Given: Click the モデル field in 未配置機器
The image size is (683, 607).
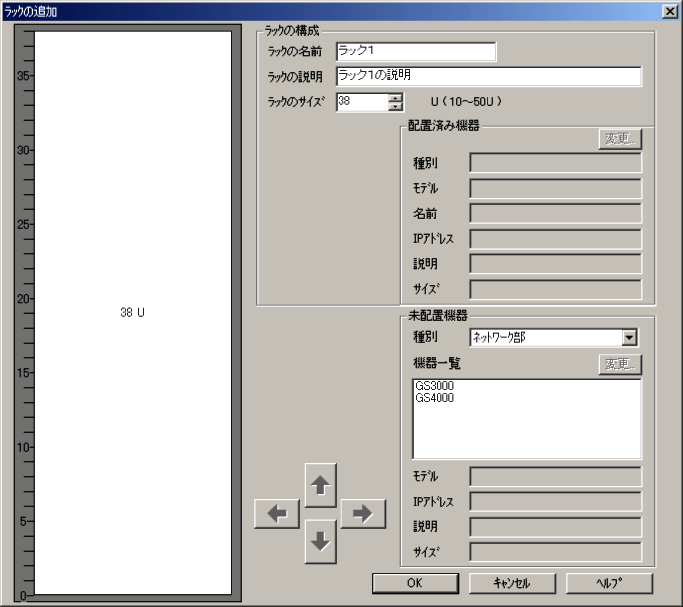Looking at the screenshot, I should click(555, 476).
